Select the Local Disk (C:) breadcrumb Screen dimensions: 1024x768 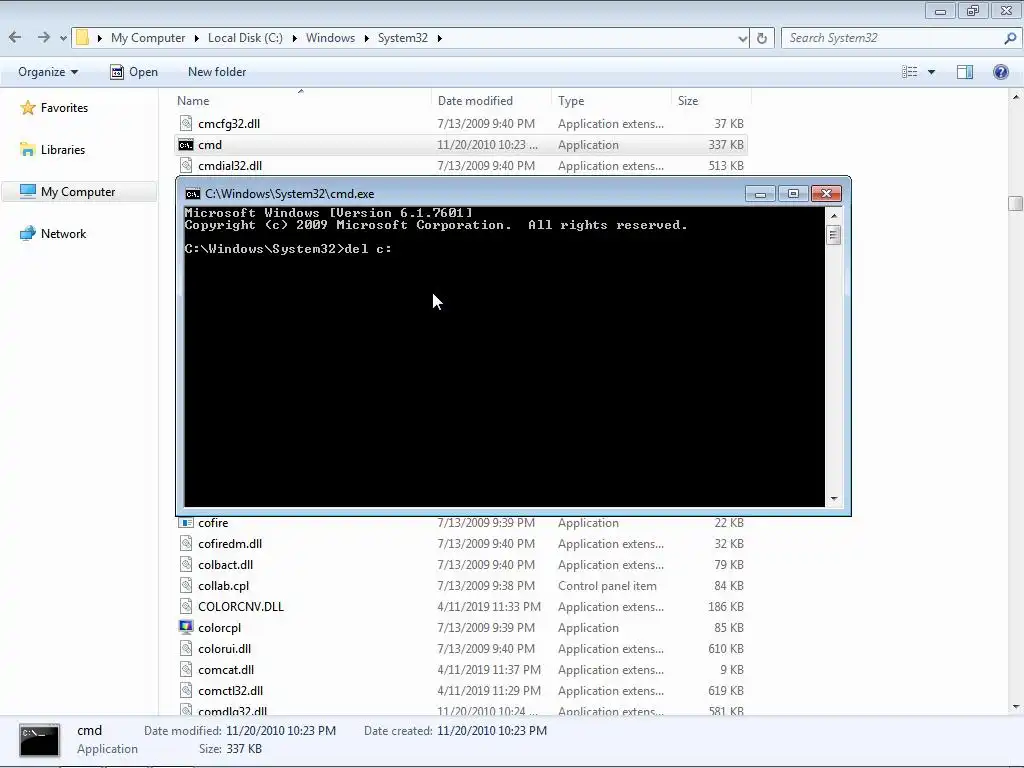pos(245,38)
